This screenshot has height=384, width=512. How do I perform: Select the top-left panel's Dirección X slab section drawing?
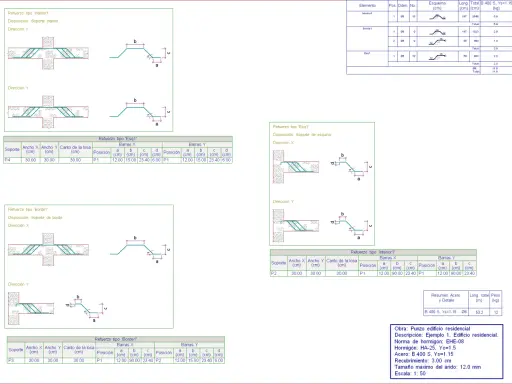(x=48, y=53)
